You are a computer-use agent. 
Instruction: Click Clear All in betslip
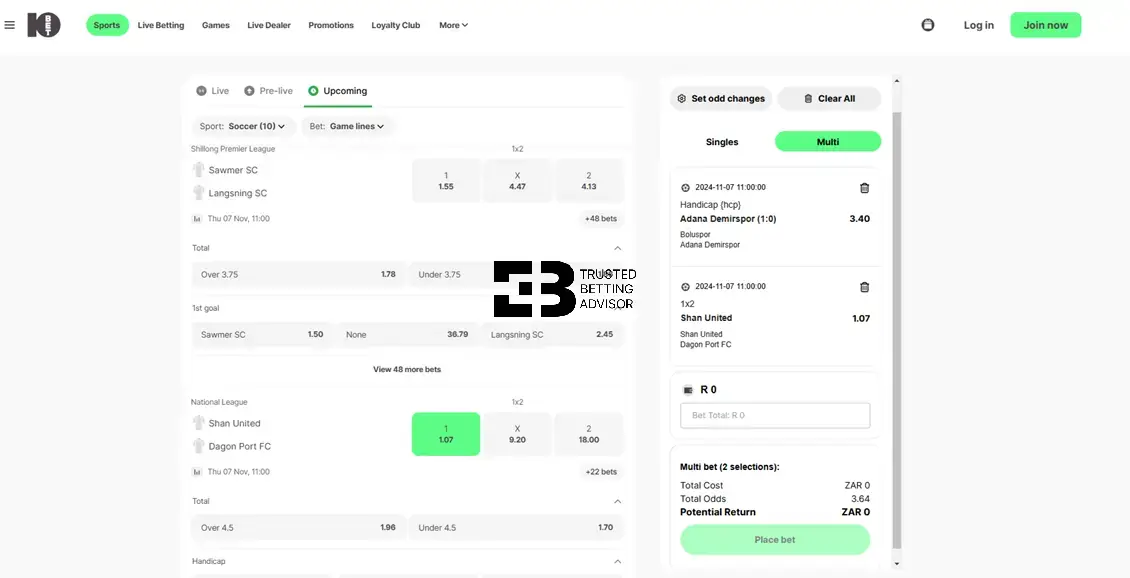coord(829,99)
